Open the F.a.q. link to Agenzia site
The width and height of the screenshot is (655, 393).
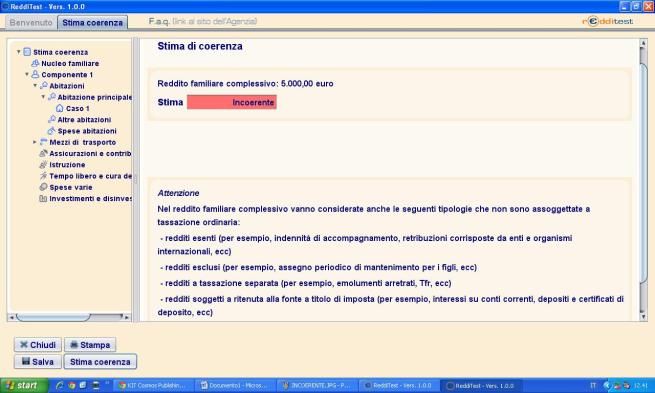click(203, 21)
